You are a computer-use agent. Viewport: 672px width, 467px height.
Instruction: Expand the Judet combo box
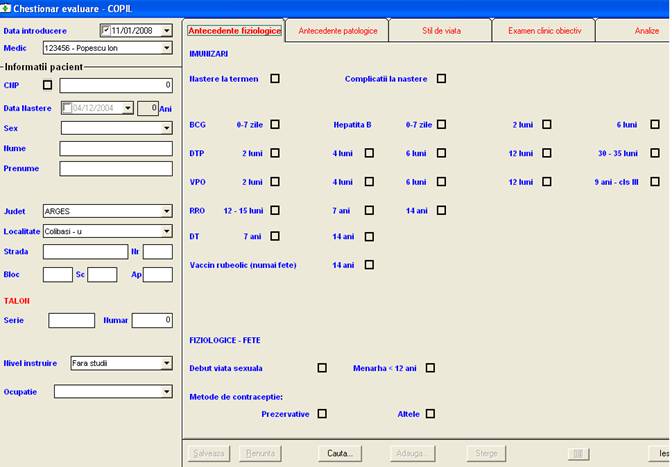166,212
